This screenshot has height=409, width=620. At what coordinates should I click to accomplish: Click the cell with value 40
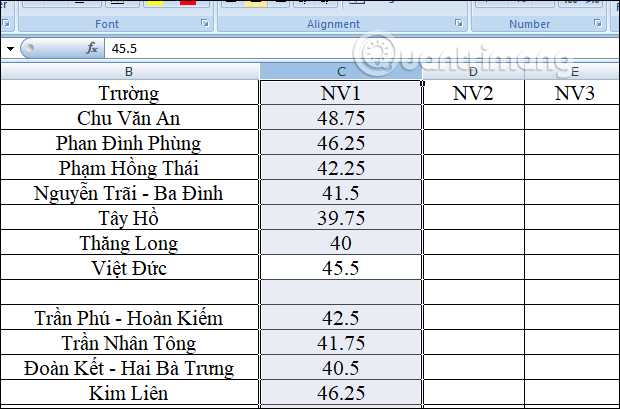341,242
